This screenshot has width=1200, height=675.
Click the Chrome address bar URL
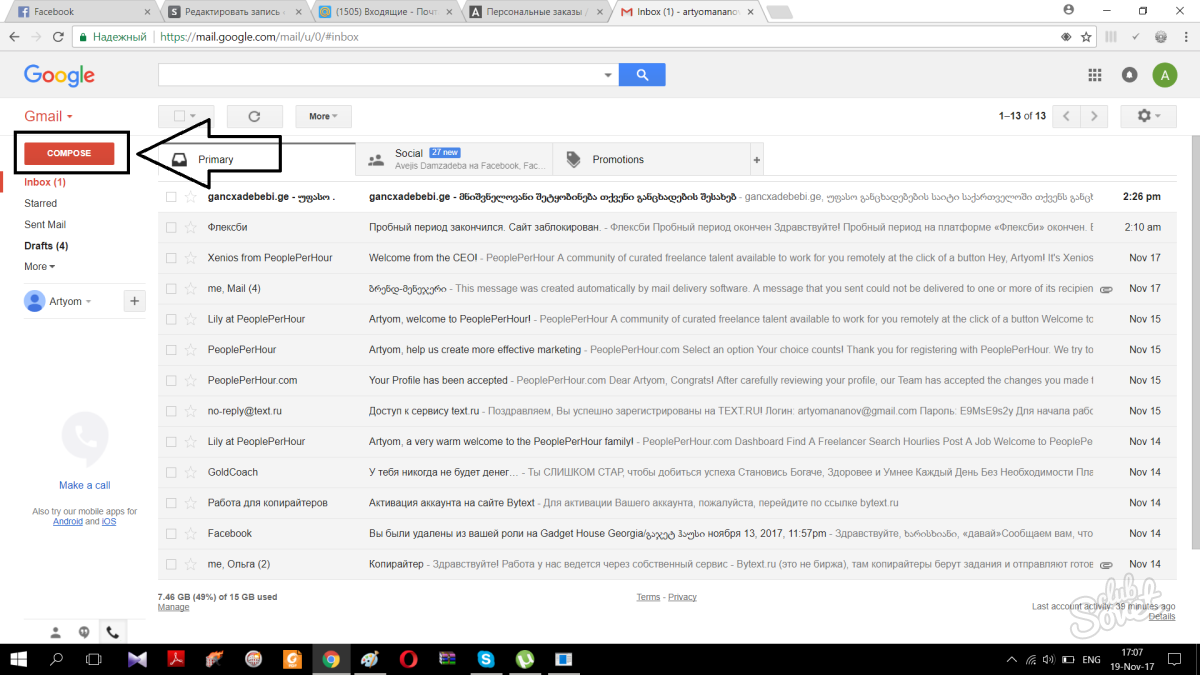tap(259, 37)
